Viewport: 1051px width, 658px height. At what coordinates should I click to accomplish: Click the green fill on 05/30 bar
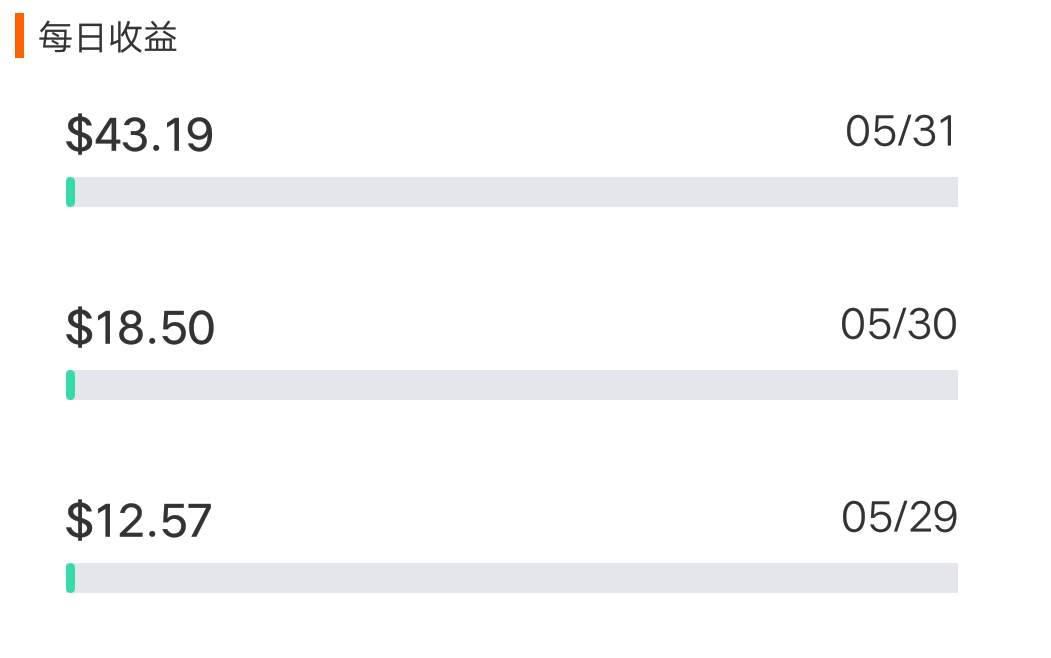point(70,385)
